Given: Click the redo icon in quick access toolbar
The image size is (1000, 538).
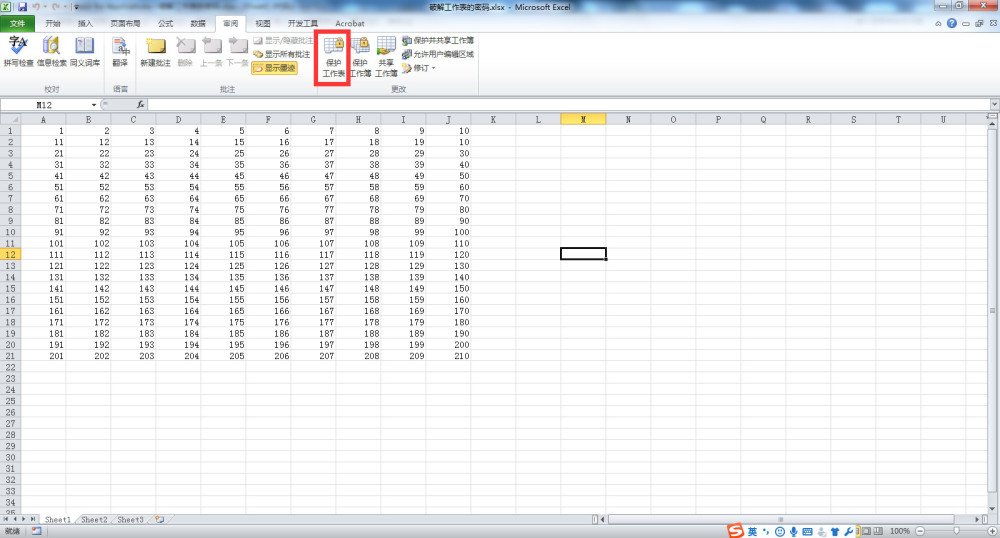Looking at the screenshot, I should coord(57,7).
